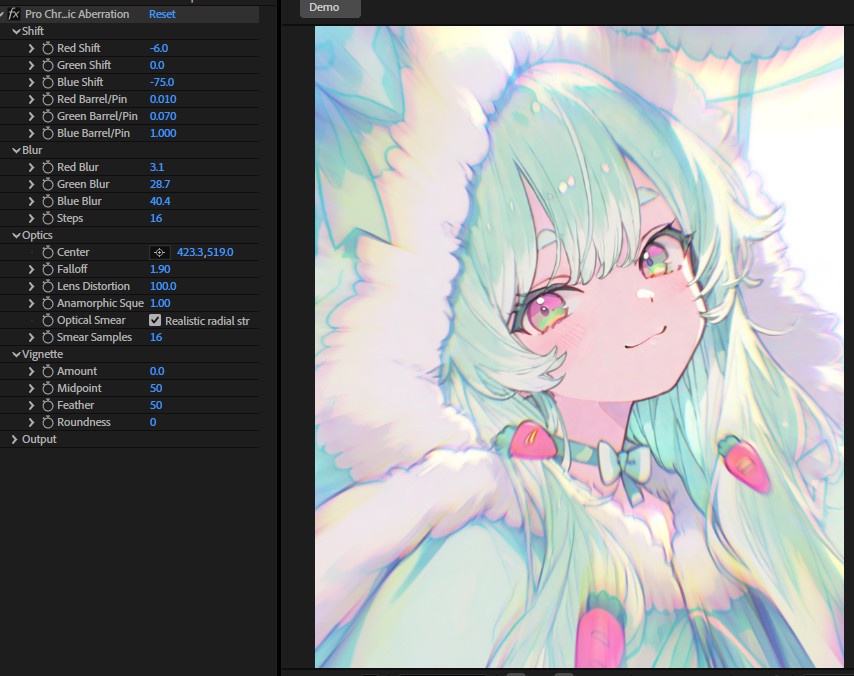The height and width of the screenshot is (676, 854).
Task: Click the stopwatch for Blue Barrel/Pin
Action: coord(46,132)
